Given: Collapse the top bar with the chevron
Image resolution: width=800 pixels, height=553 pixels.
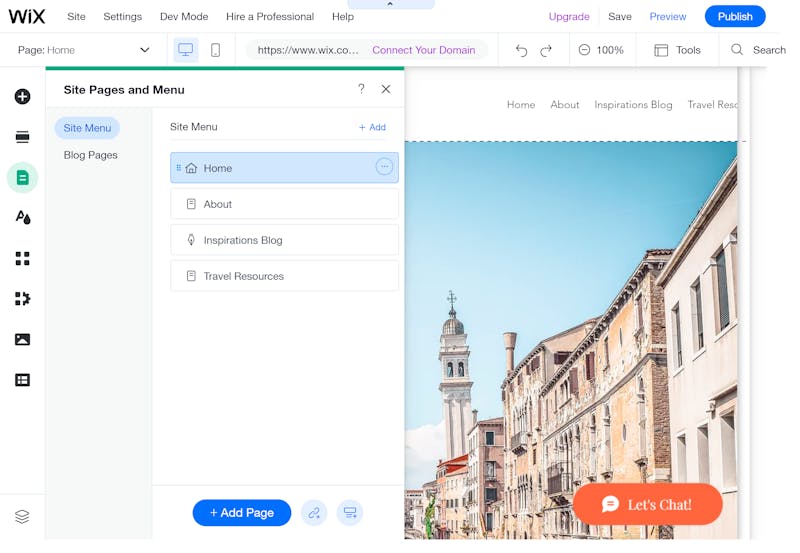Looking at the screenshot, I should pyautogui.click(x=390, y=4).
